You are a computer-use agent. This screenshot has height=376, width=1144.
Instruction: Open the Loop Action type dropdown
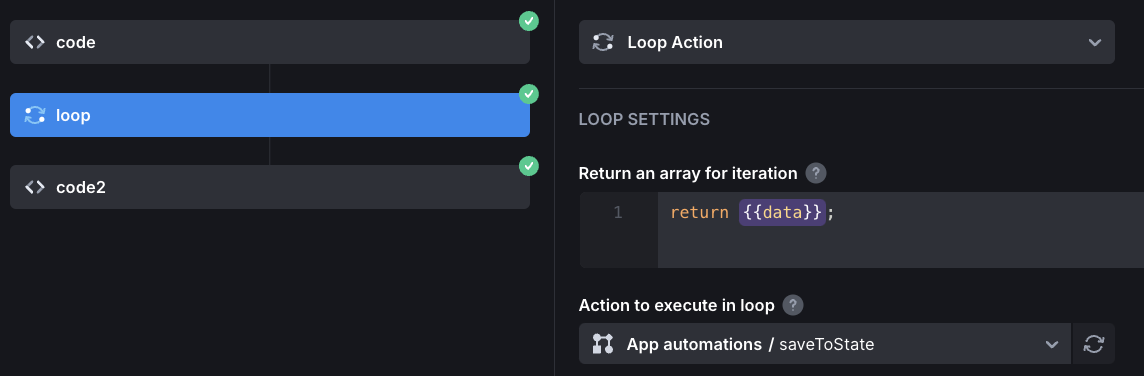point(846,42)
